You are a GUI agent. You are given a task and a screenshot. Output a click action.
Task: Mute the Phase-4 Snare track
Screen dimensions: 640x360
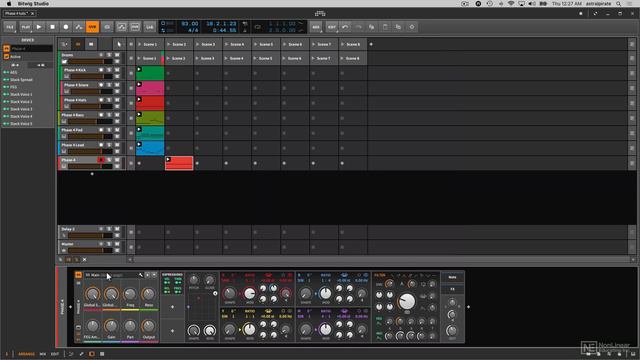[x=117, y=85]
